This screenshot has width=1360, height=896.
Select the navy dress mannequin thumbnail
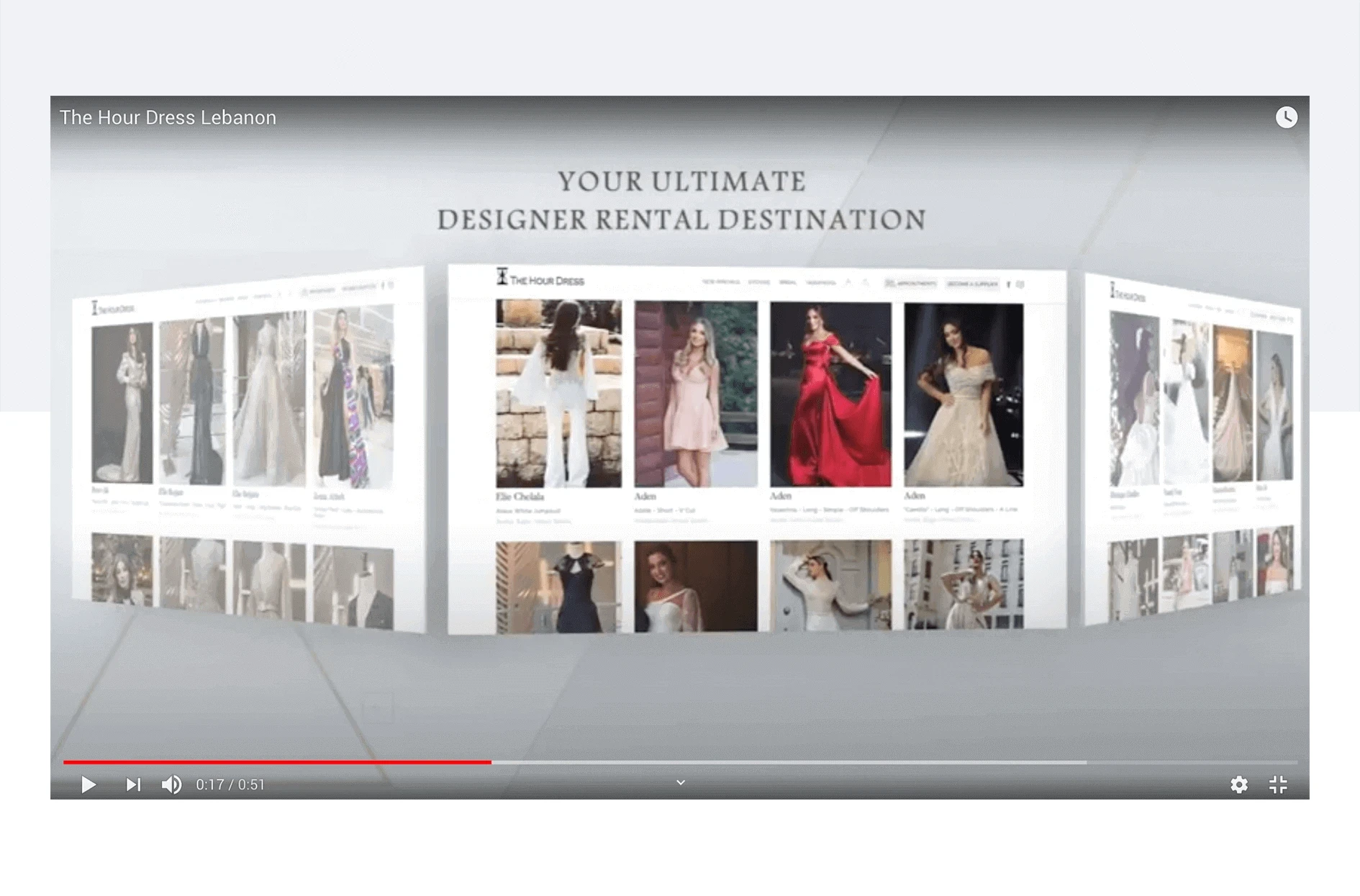558,587
